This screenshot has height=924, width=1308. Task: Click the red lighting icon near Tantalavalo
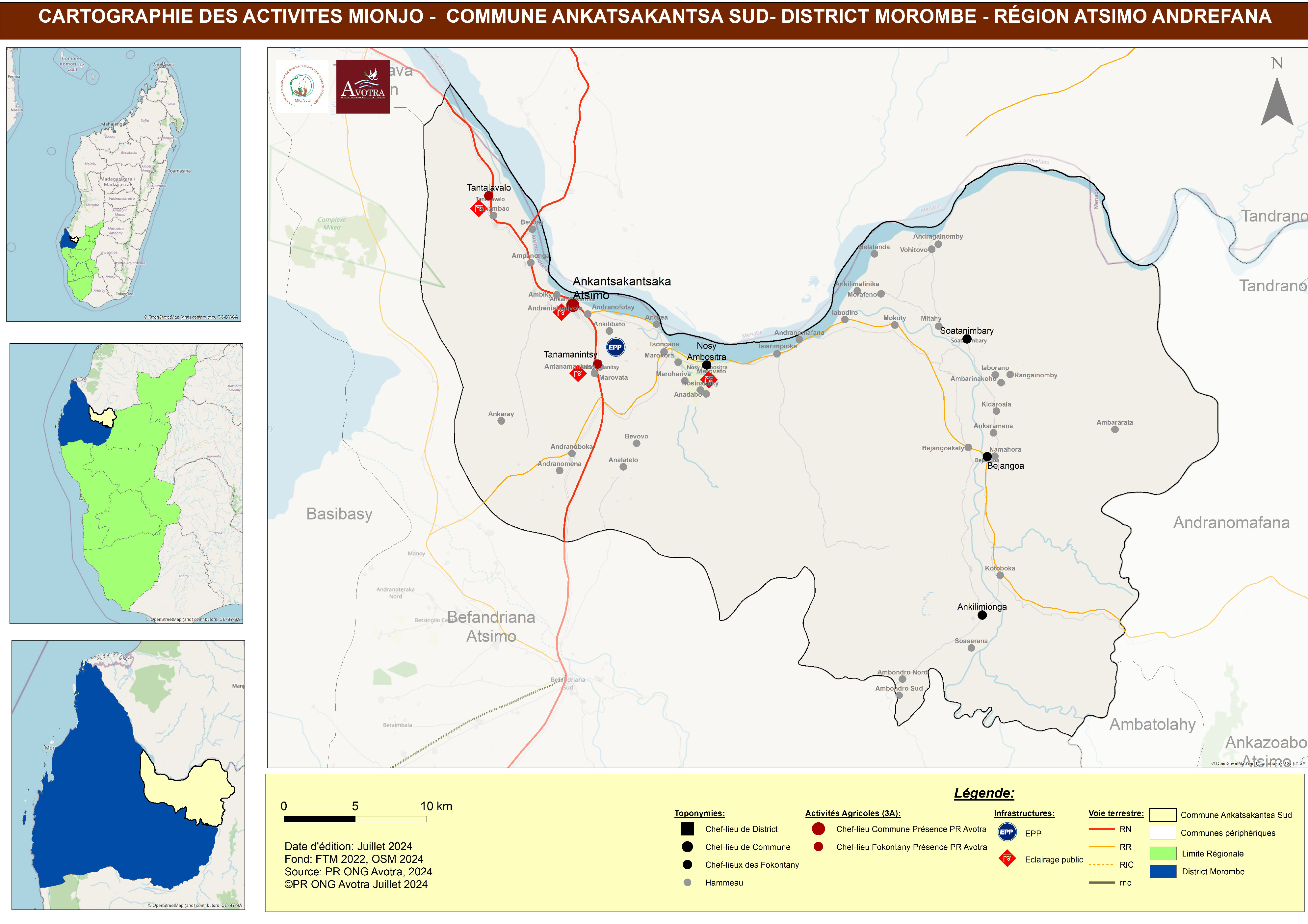pos(479,209)
